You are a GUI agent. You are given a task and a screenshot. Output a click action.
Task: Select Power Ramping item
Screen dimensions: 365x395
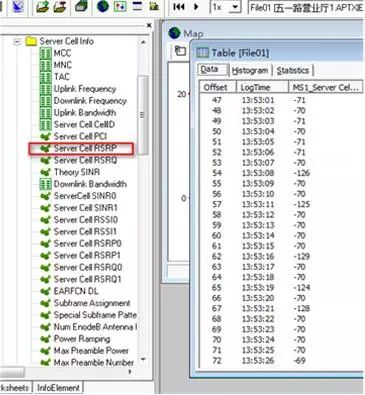point(82,339)
